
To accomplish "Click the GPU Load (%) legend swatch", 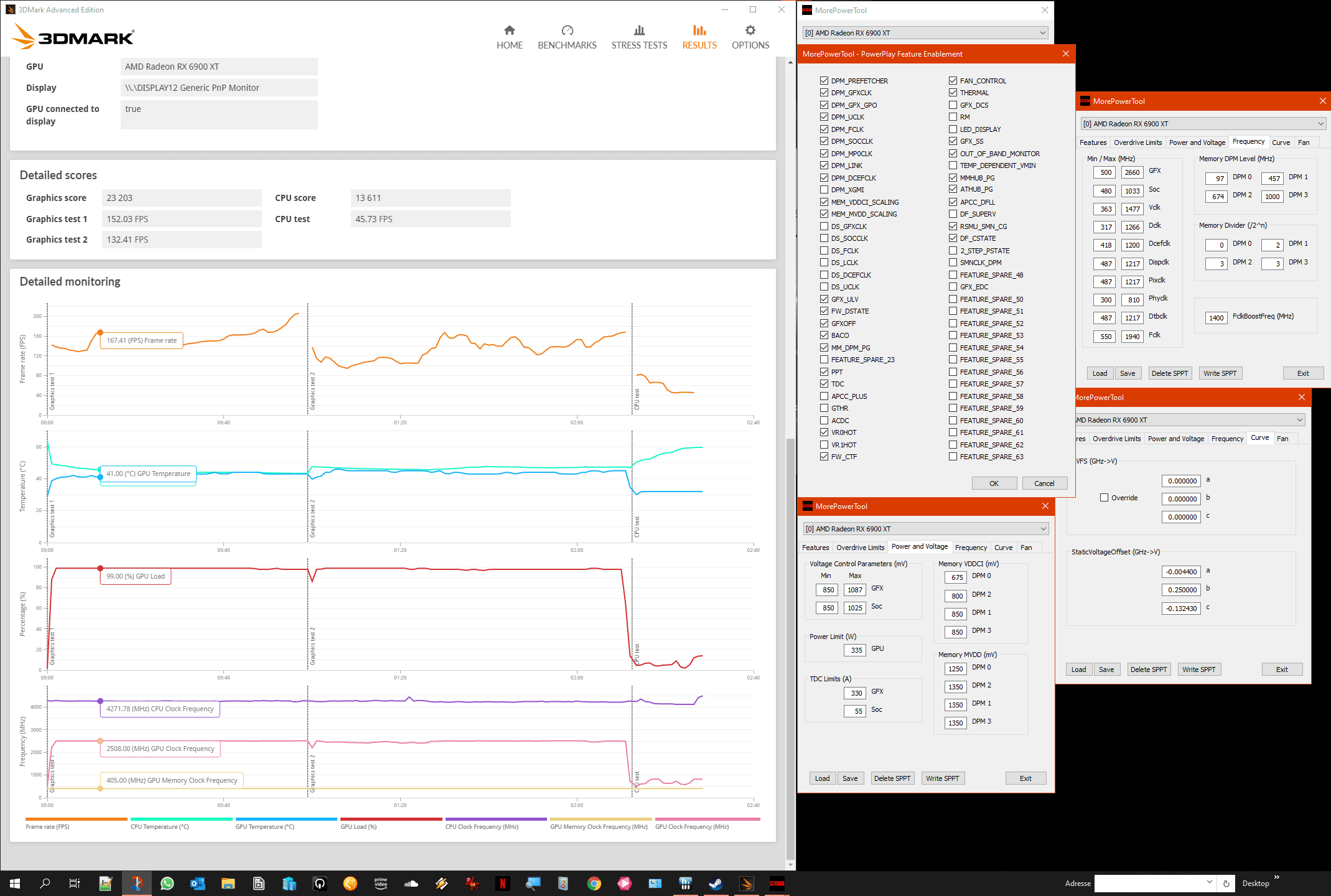I will tap(391, 819).
